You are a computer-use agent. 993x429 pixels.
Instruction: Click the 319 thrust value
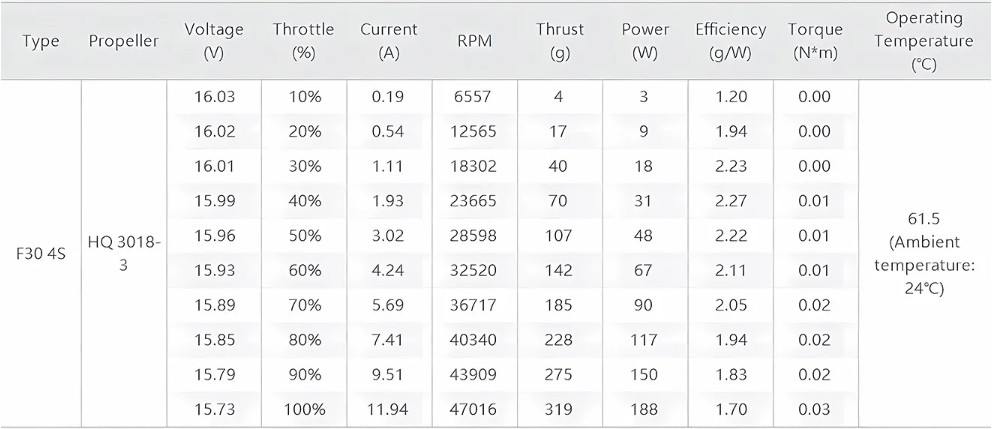point(558,409)
